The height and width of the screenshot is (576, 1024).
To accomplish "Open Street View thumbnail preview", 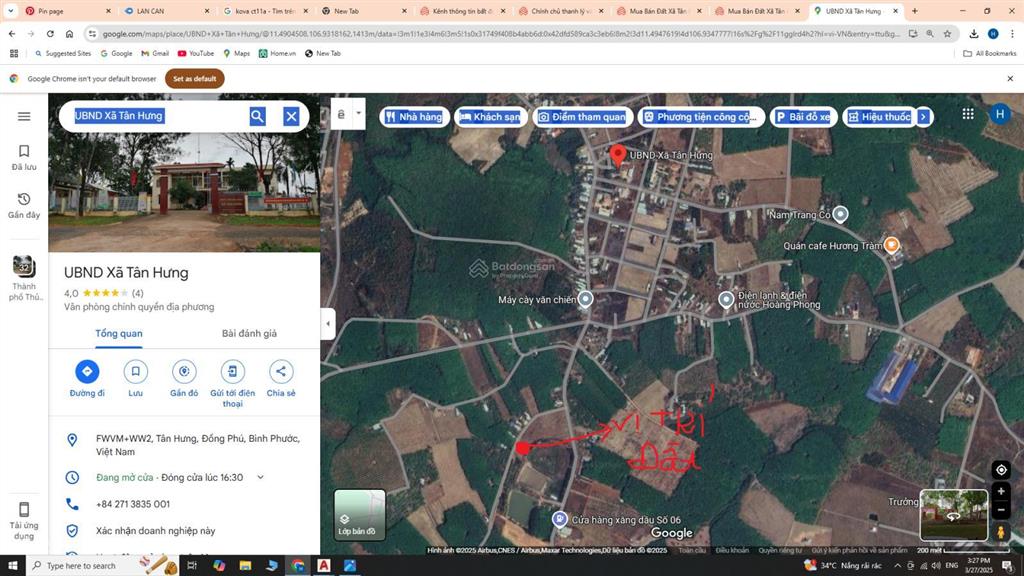I will (x=953, y=513).
